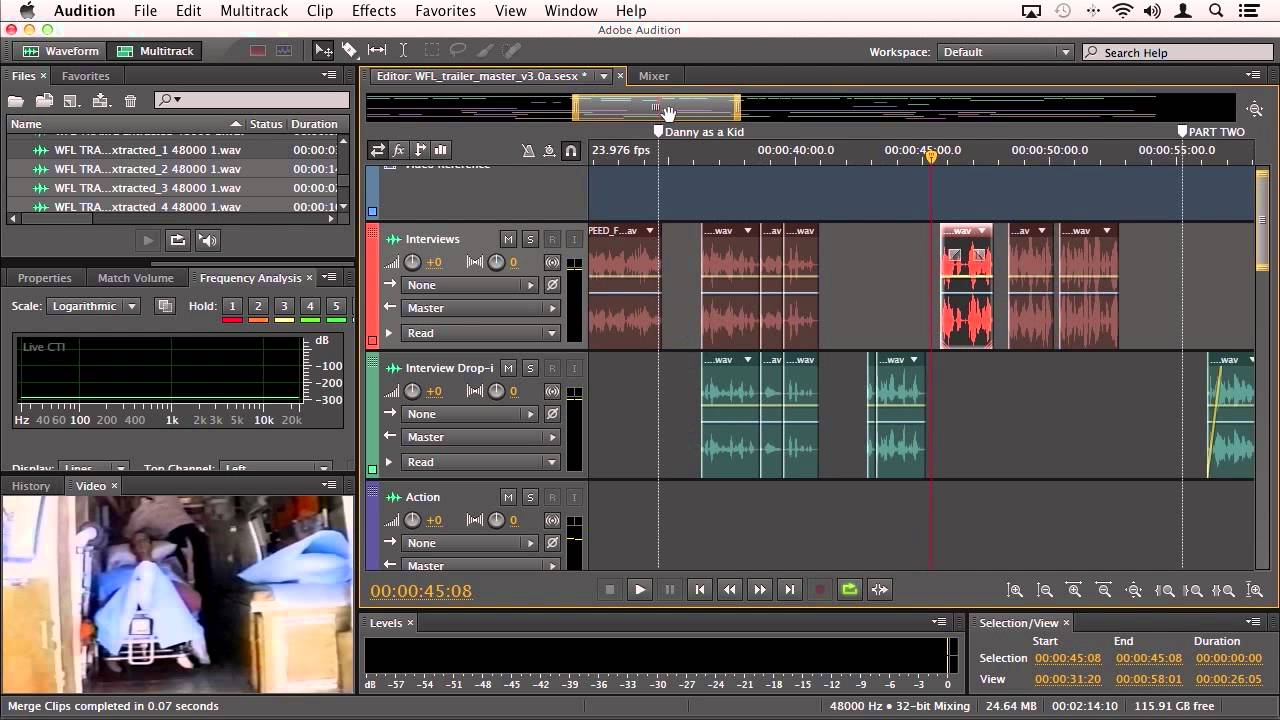The image size is (1280, 720).
Task: Click the EQ bar-chart icon
Action: [x=440, y=150]
